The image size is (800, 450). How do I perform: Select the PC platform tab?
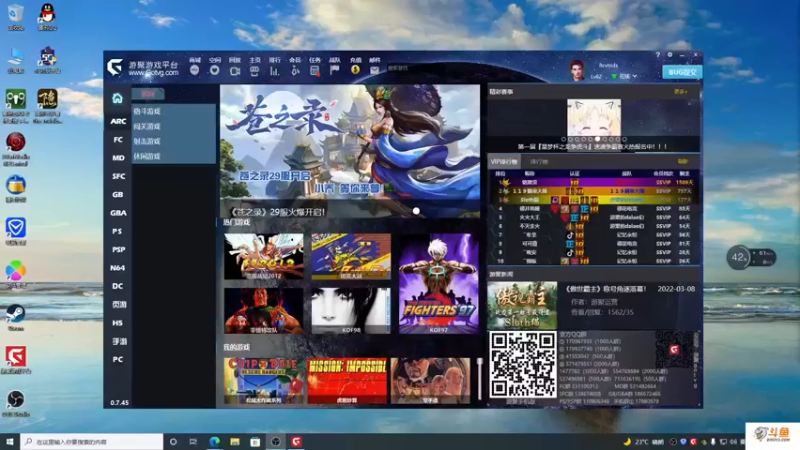point(118,360)
